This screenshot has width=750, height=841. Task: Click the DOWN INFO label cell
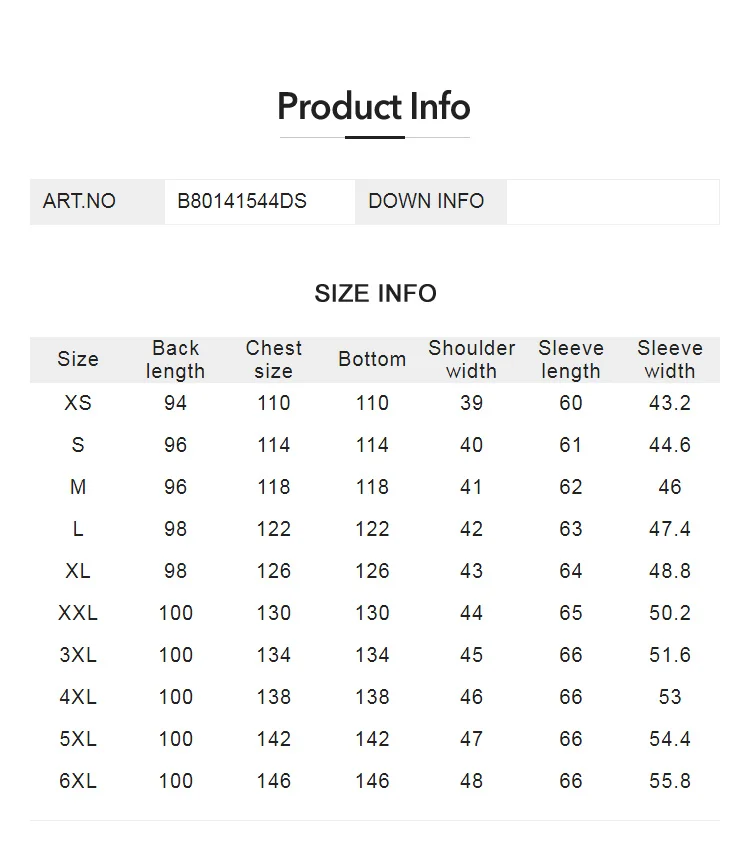click(426, 201)
